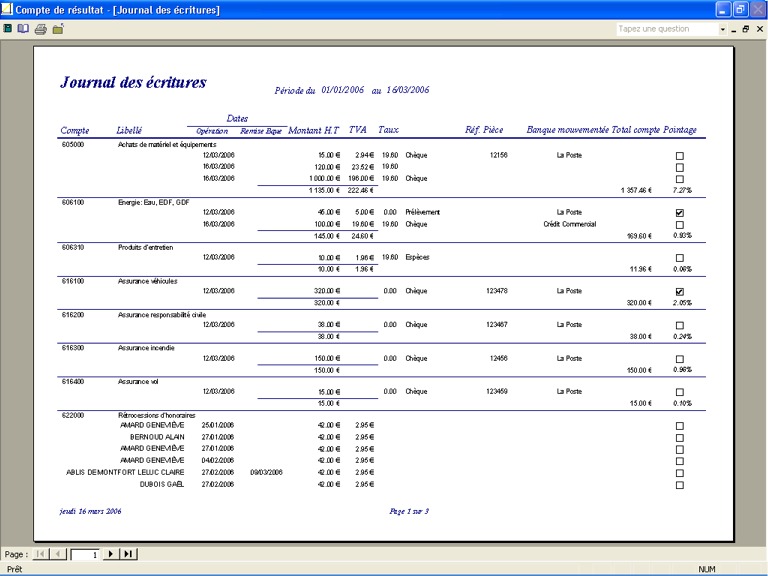
Task: Click the 'TVA' column header
Action: click(x=358, y=130)
